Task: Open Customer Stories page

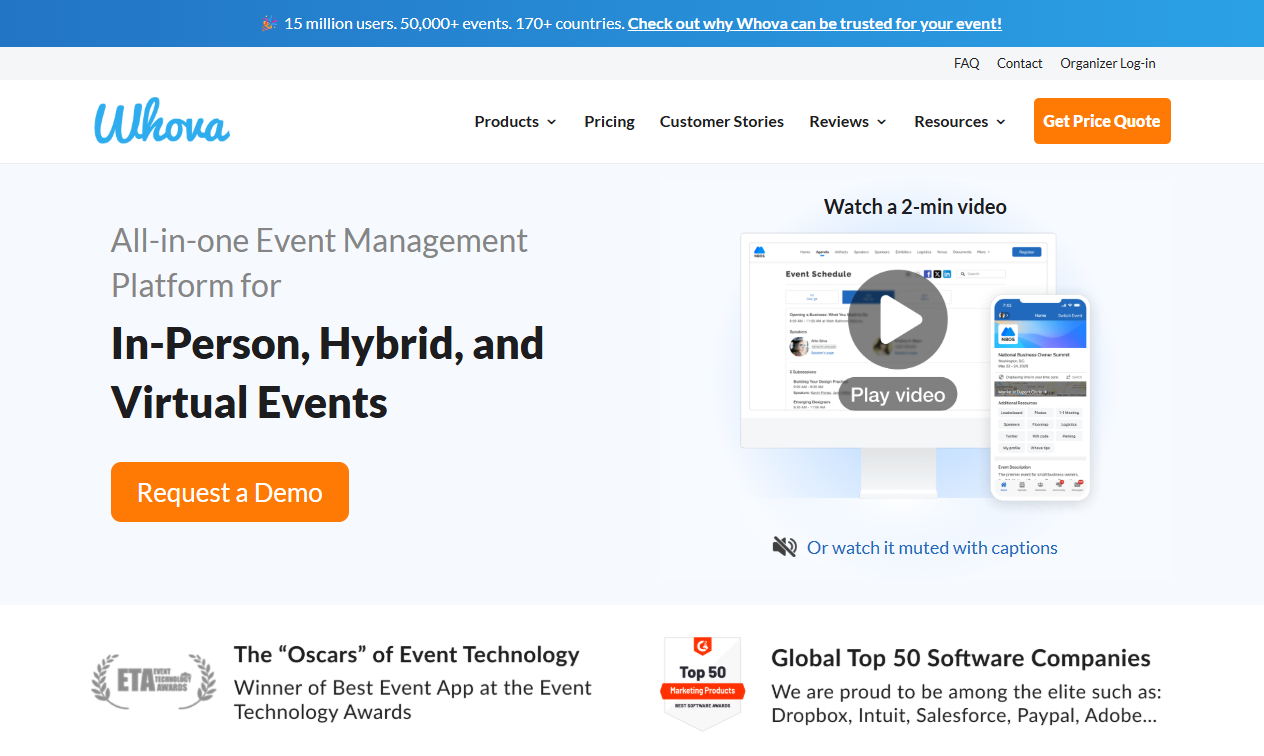Action: [722, 121]
